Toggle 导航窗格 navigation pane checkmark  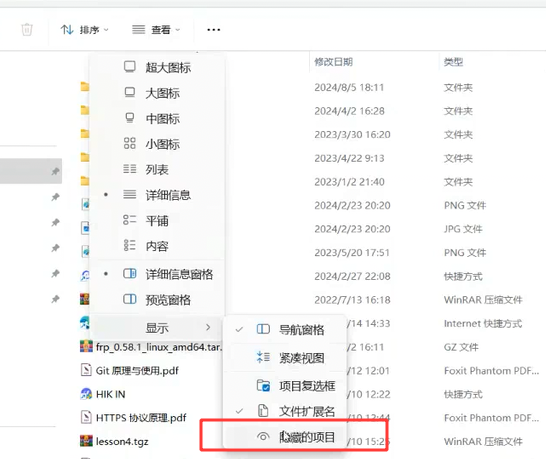tap(285, 329)
